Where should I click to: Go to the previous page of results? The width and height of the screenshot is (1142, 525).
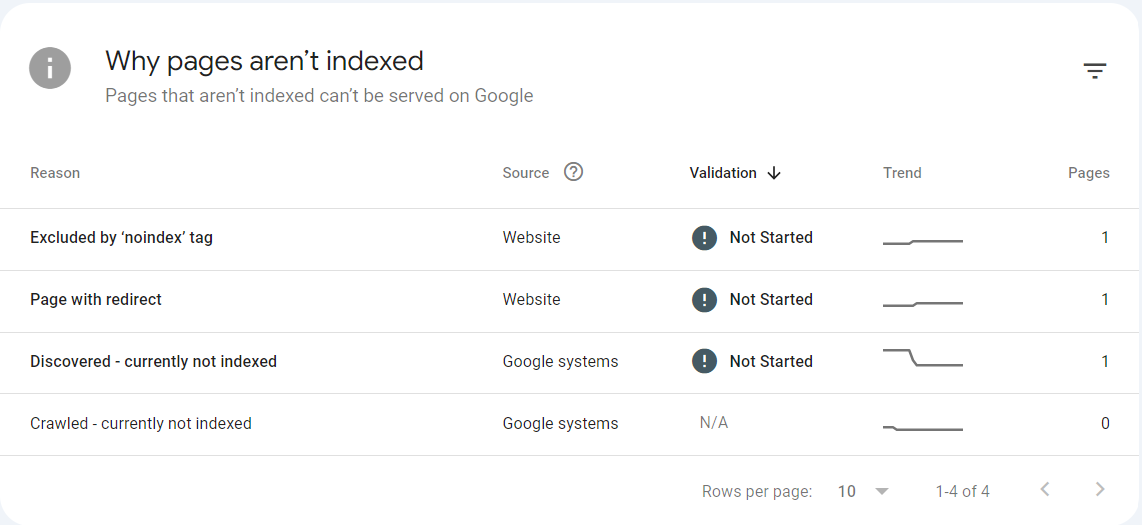[x=1045, y=489]
